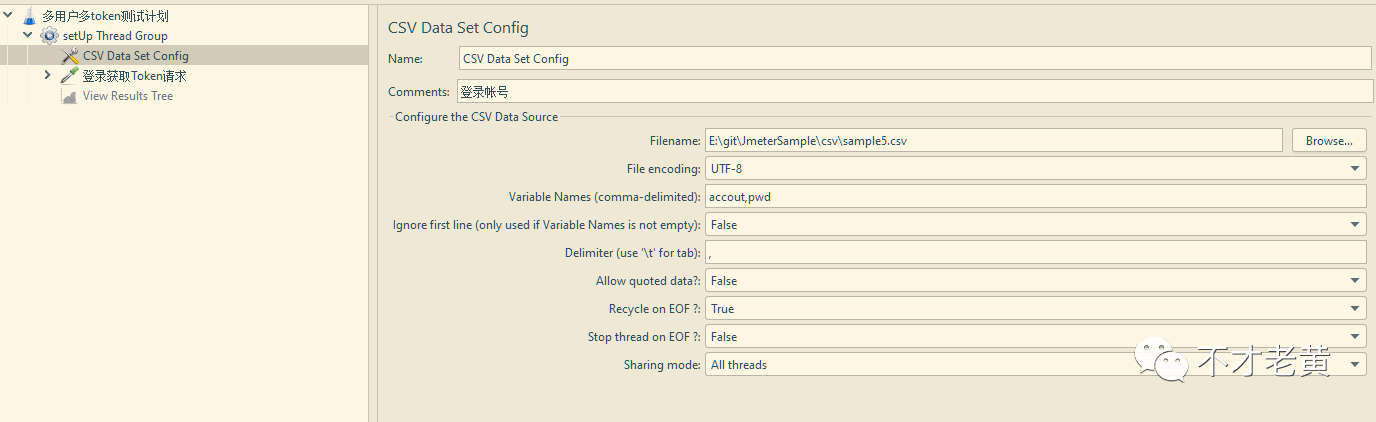Click the setUp Thread Group gear icon
This screenshot has height=422, width=1376.
click(x=49, y=36)
